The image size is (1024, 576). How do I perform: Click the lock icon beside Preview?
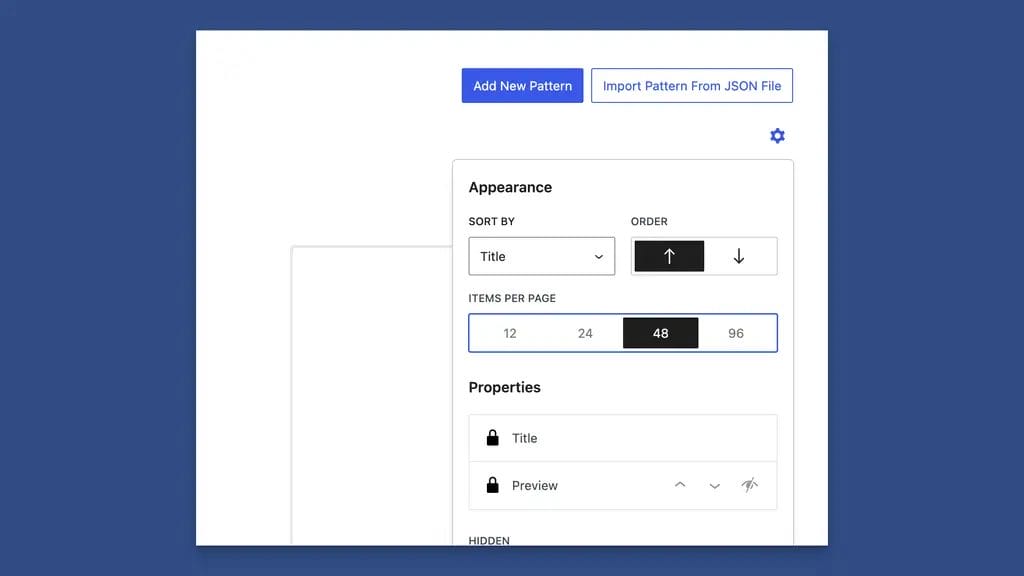(x=492, y=485)
